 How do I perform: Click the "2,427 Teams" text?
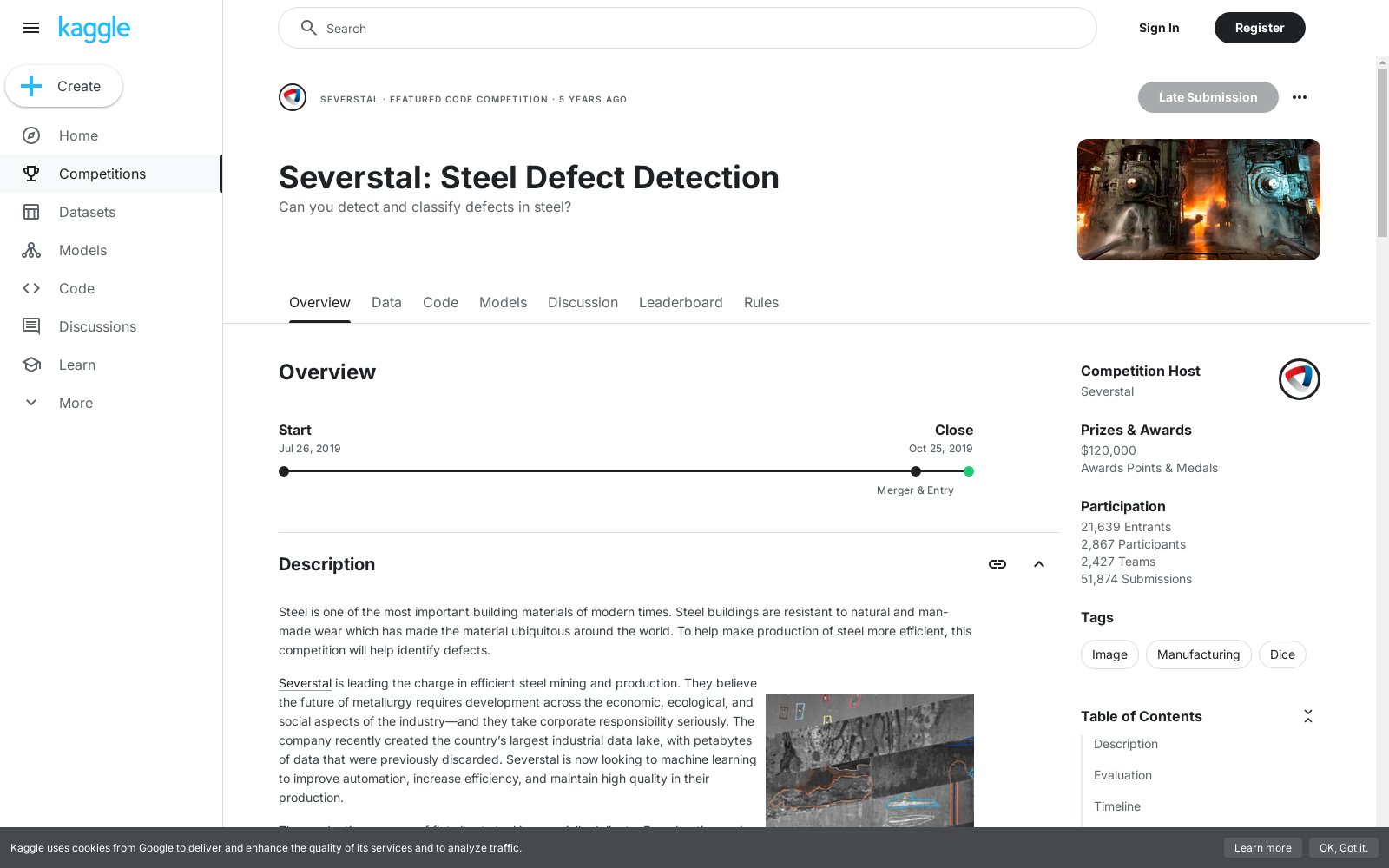pyautogui.click(x=1118, y=562)
